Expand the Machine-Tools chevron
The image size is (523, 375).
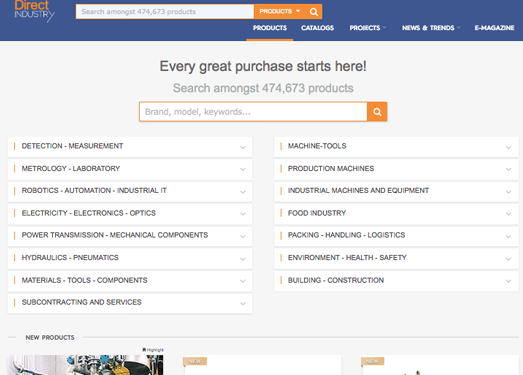pyautogui.click(x=508, y=147)
